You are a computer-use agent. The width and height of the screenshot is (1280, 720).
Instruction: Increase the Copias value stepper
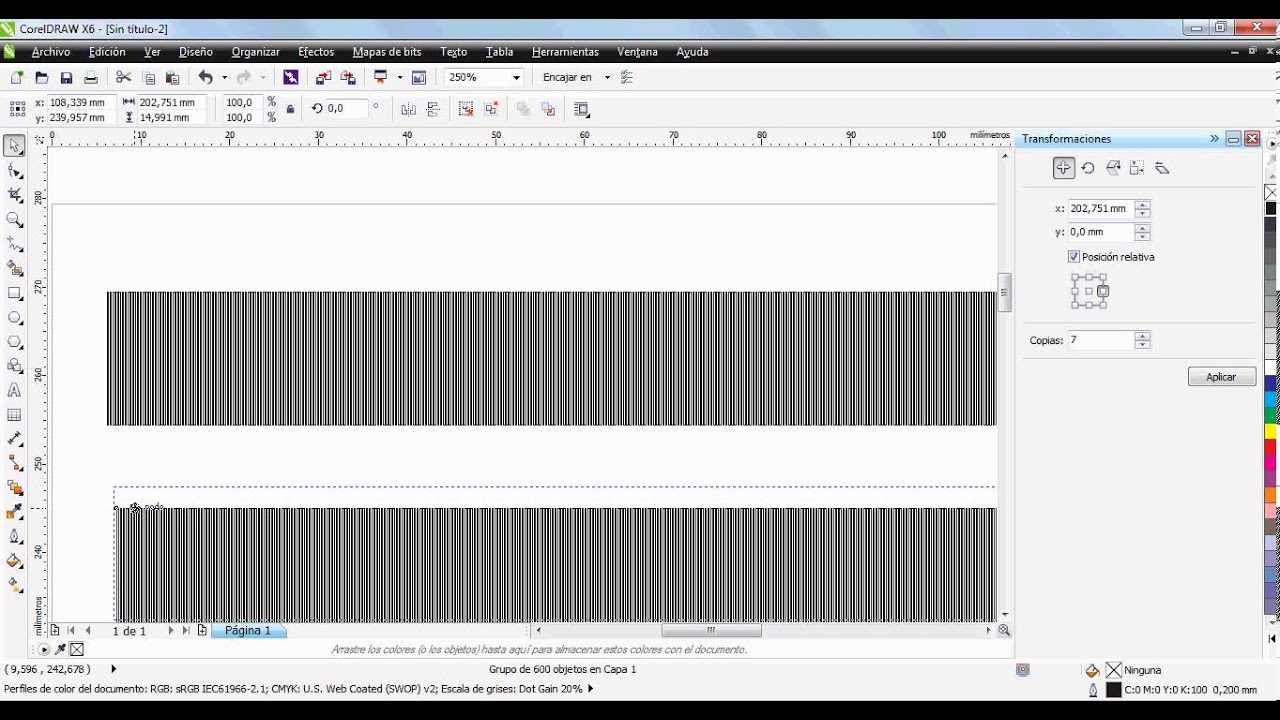point(1142,336)
